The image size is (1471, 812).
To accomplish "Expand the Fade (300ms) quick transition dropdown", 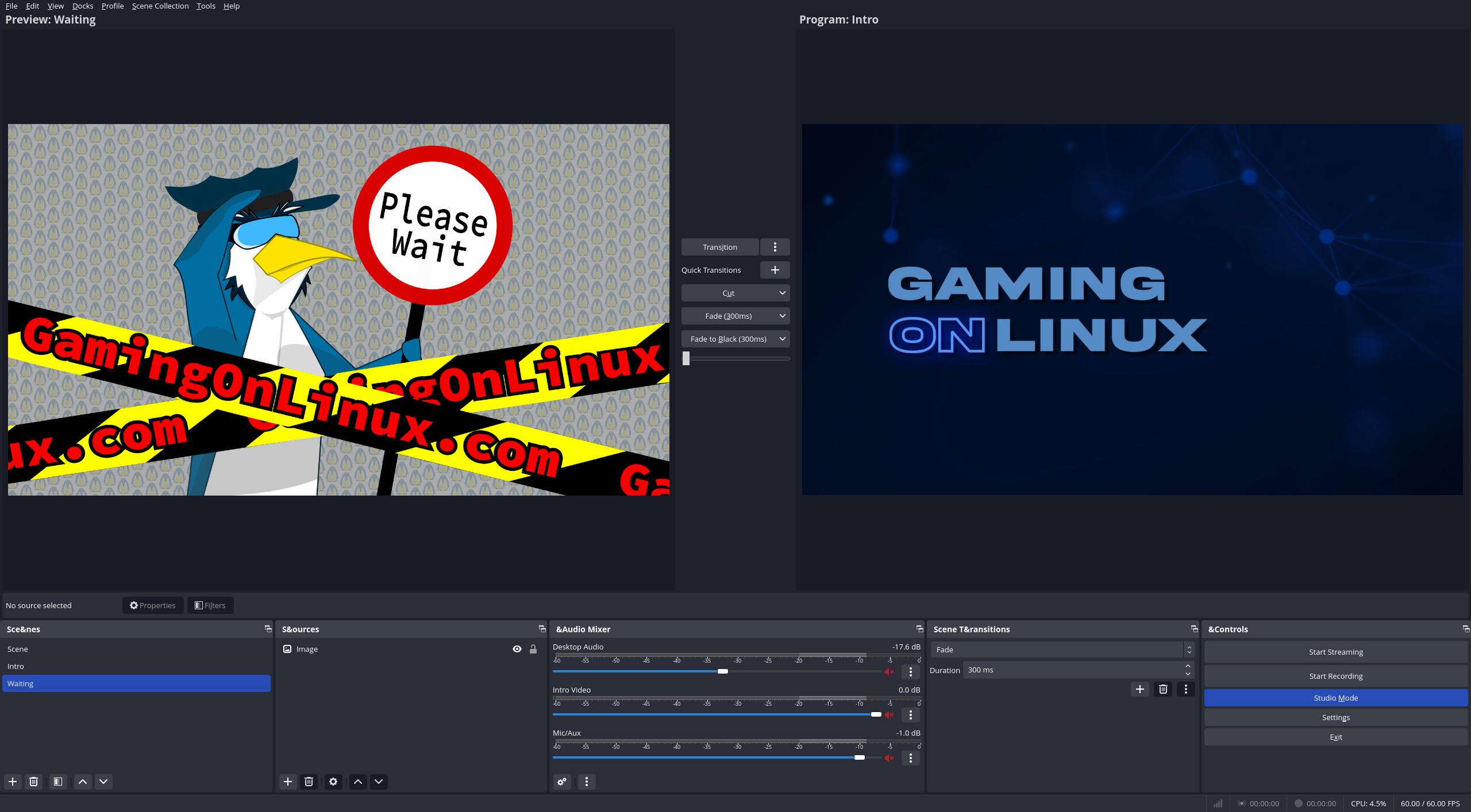I will 782,316.
